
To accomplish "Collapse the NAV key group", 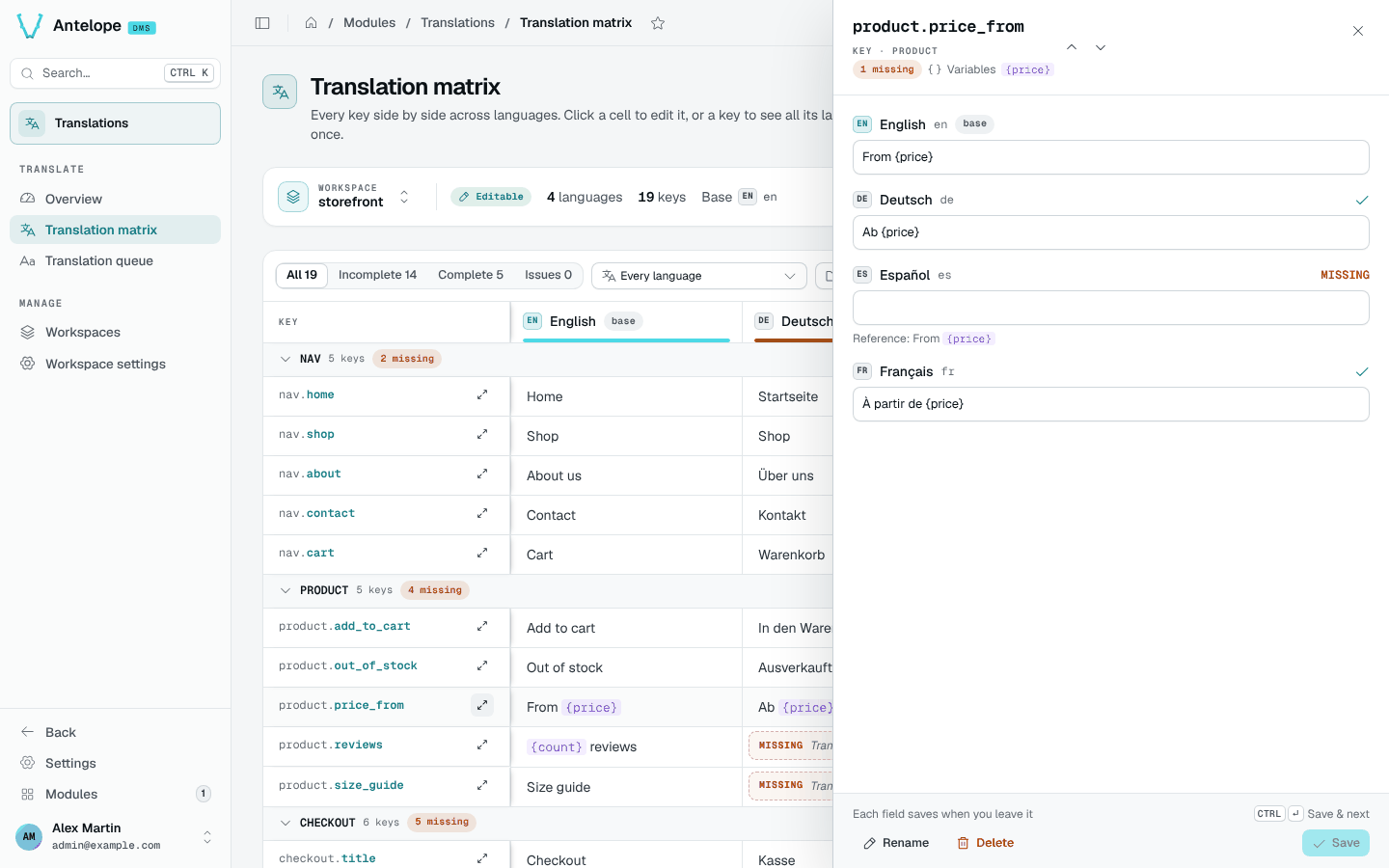I will click(x=286, y=359).
